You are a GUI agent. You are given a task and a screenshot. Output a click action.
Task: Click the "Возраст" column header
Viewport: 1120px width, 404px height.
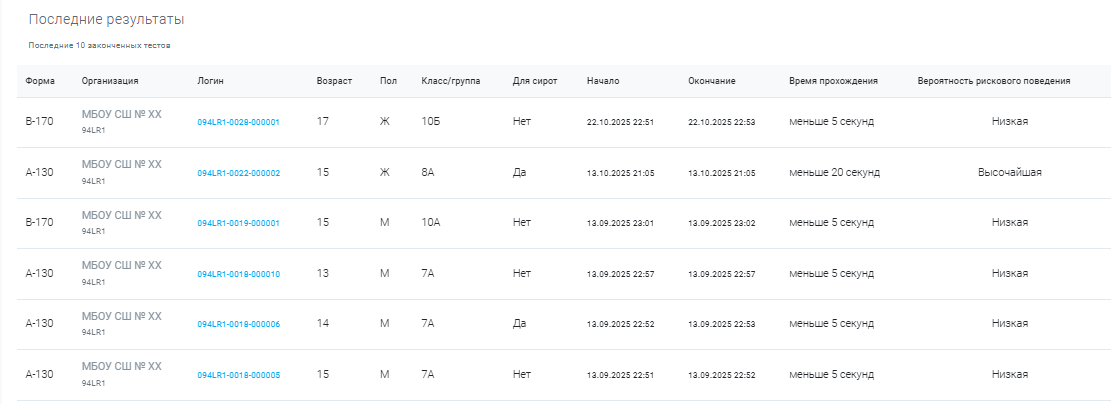pos(334,81)
